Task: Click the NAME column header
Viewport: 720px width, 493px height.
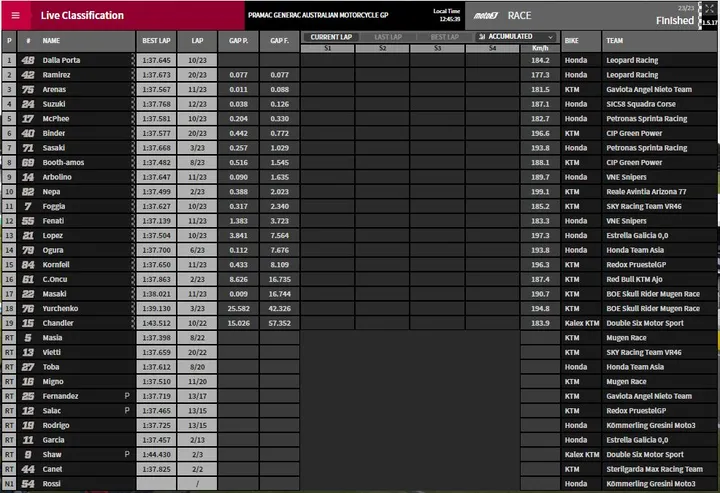Action: tap(51, 41)
